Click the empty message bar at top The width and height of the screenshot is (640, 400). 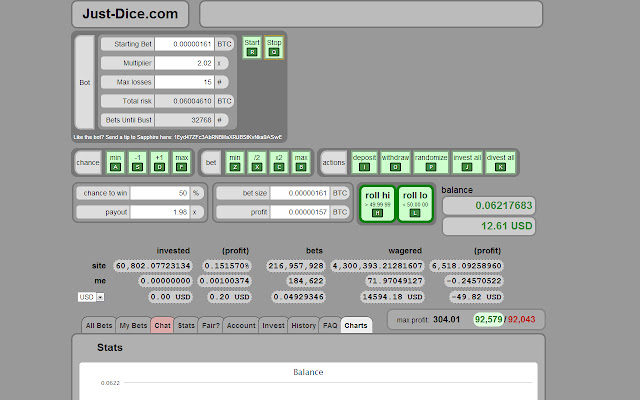371,14
